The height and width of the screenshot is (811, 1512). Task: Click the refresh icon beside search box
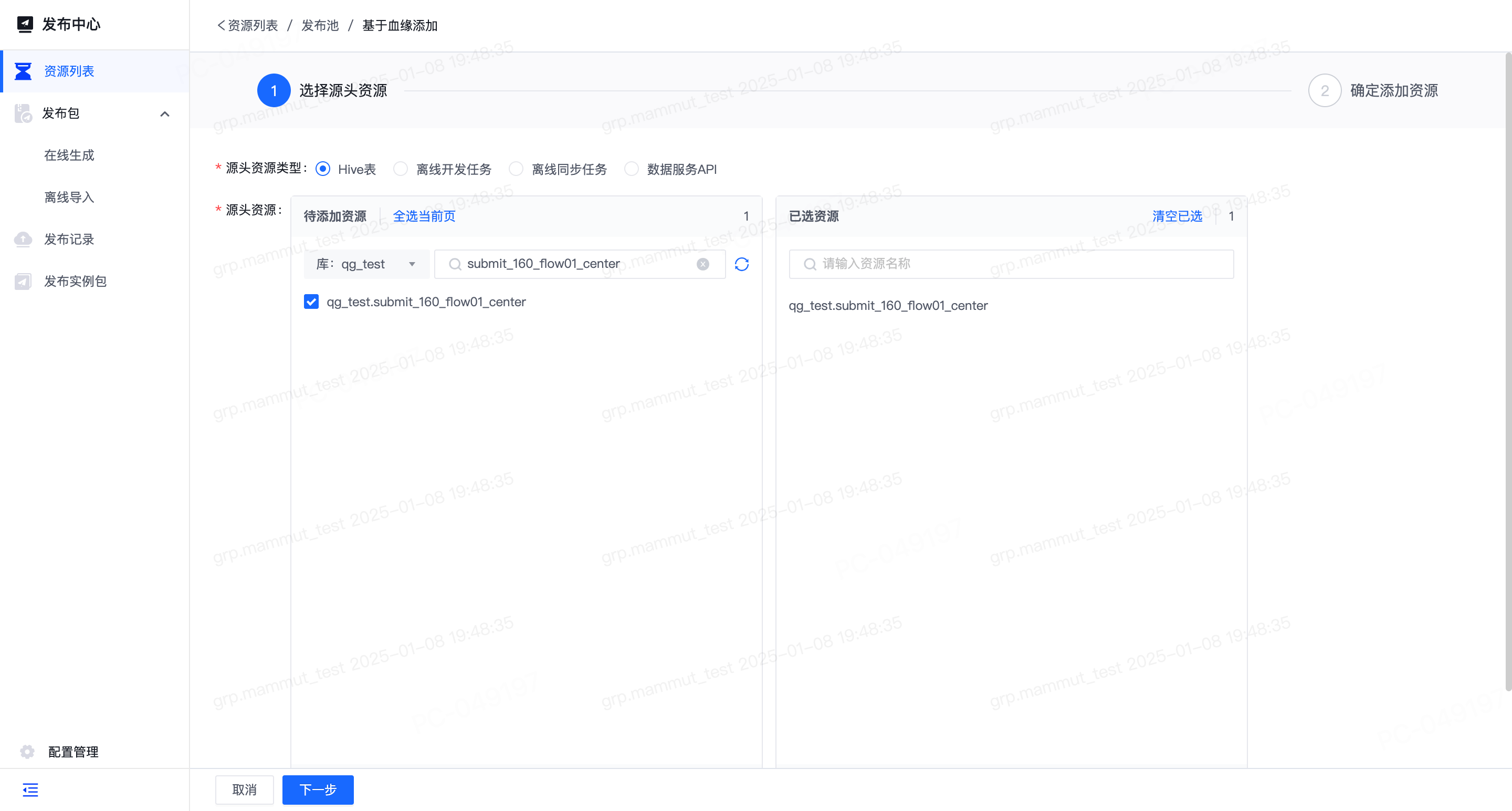pyautogui.click(x=741, y=264)
